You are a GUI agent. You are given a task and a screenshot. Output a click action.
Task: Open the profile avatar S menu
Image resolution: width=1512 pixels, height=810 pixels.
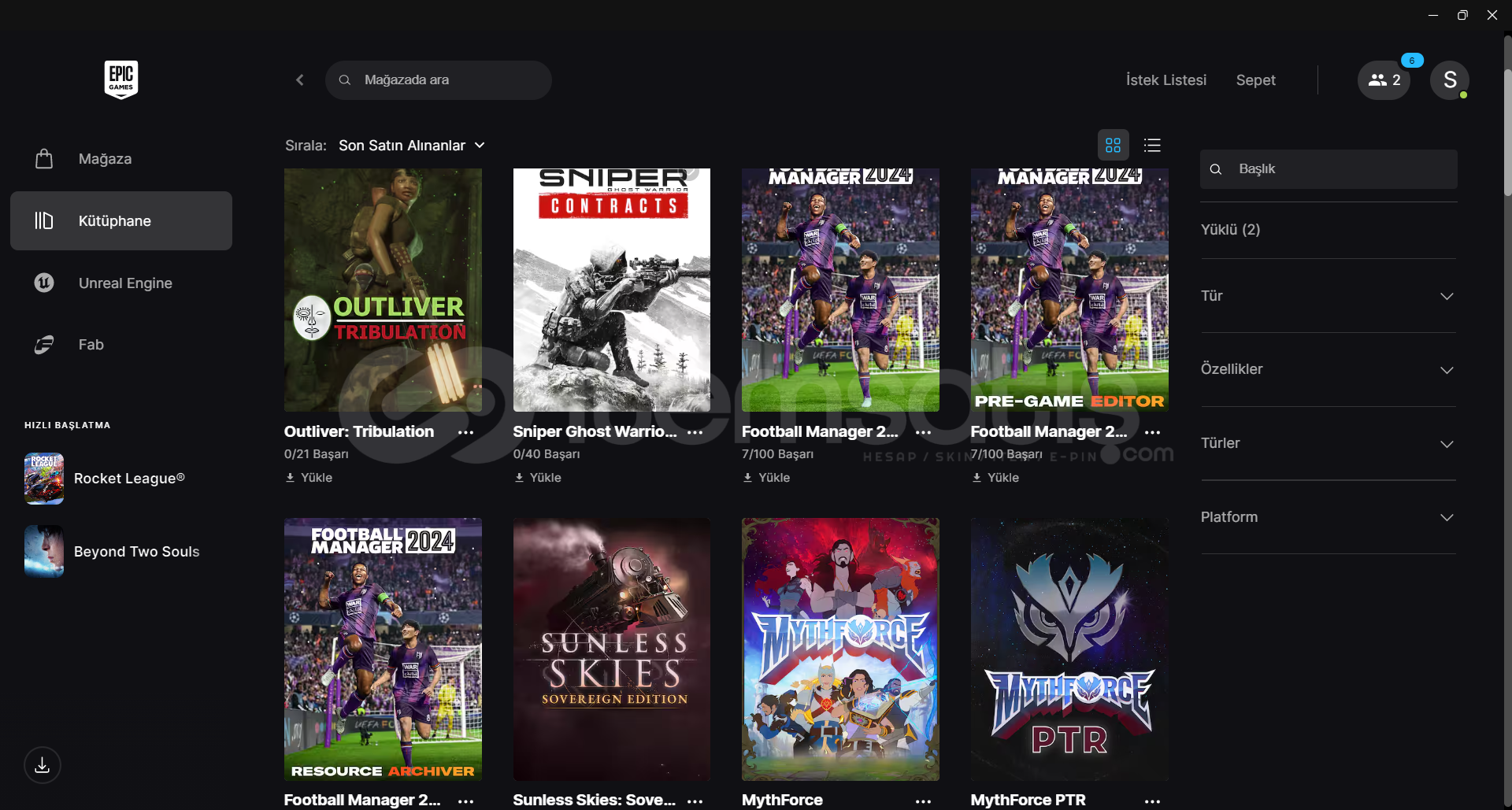(1450, 80)
